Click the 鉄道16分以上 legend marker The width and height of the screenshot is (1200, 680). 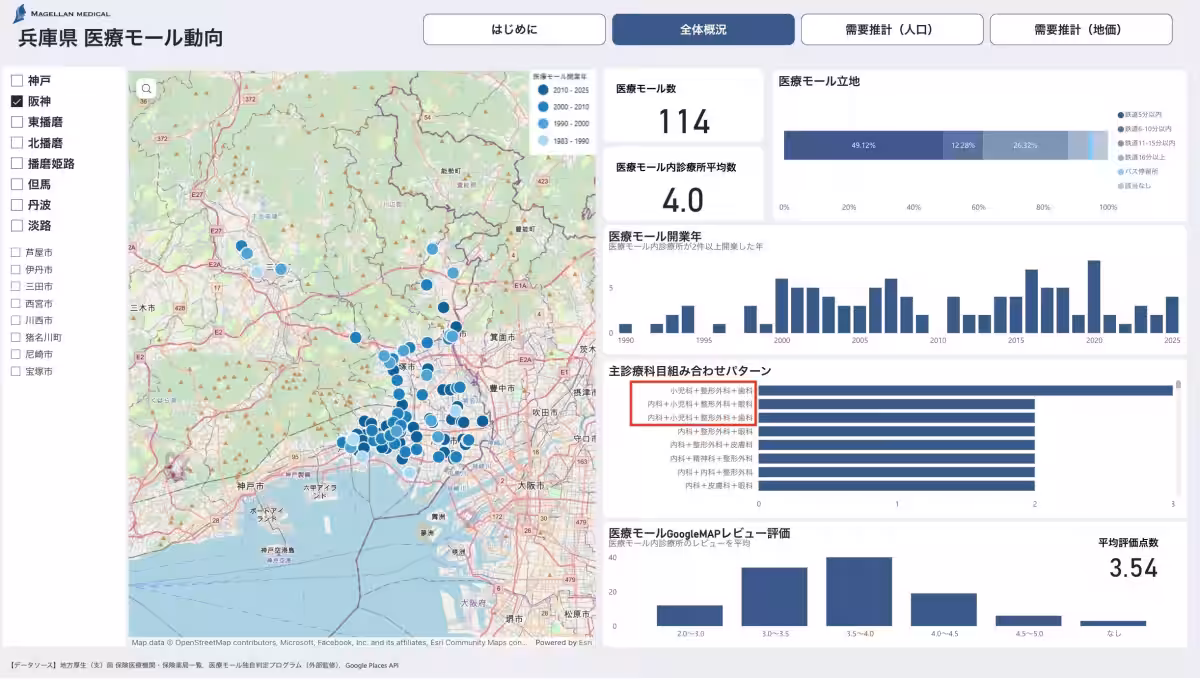click(x=1120, y=157)
